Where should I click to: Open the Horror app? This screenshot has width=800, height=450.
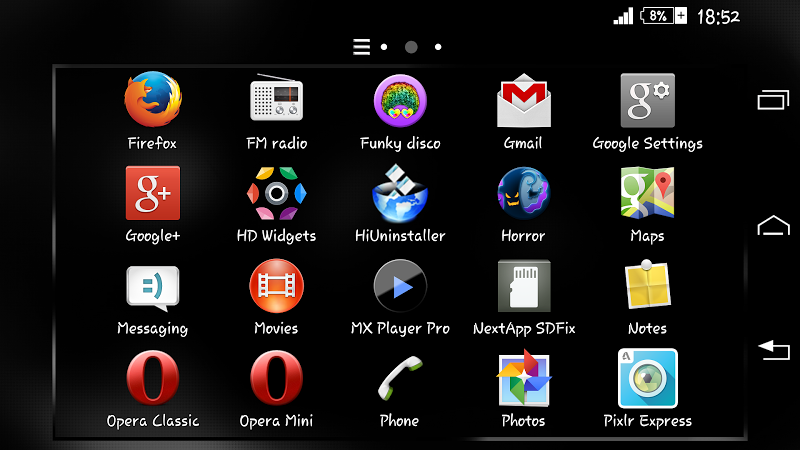coord(523,193)
